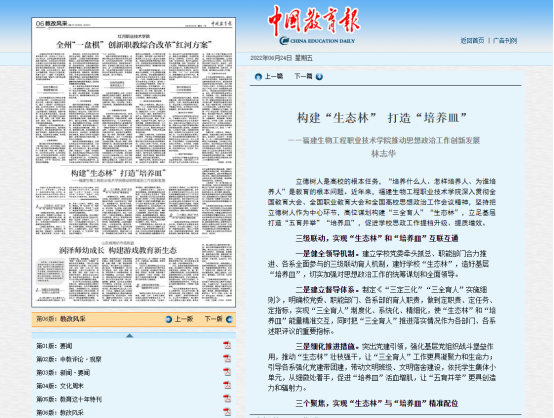The width and height of the screenshot is (554, 418).
Task: Select 第04版：文化周末 in page list
Action: [60, 386]
